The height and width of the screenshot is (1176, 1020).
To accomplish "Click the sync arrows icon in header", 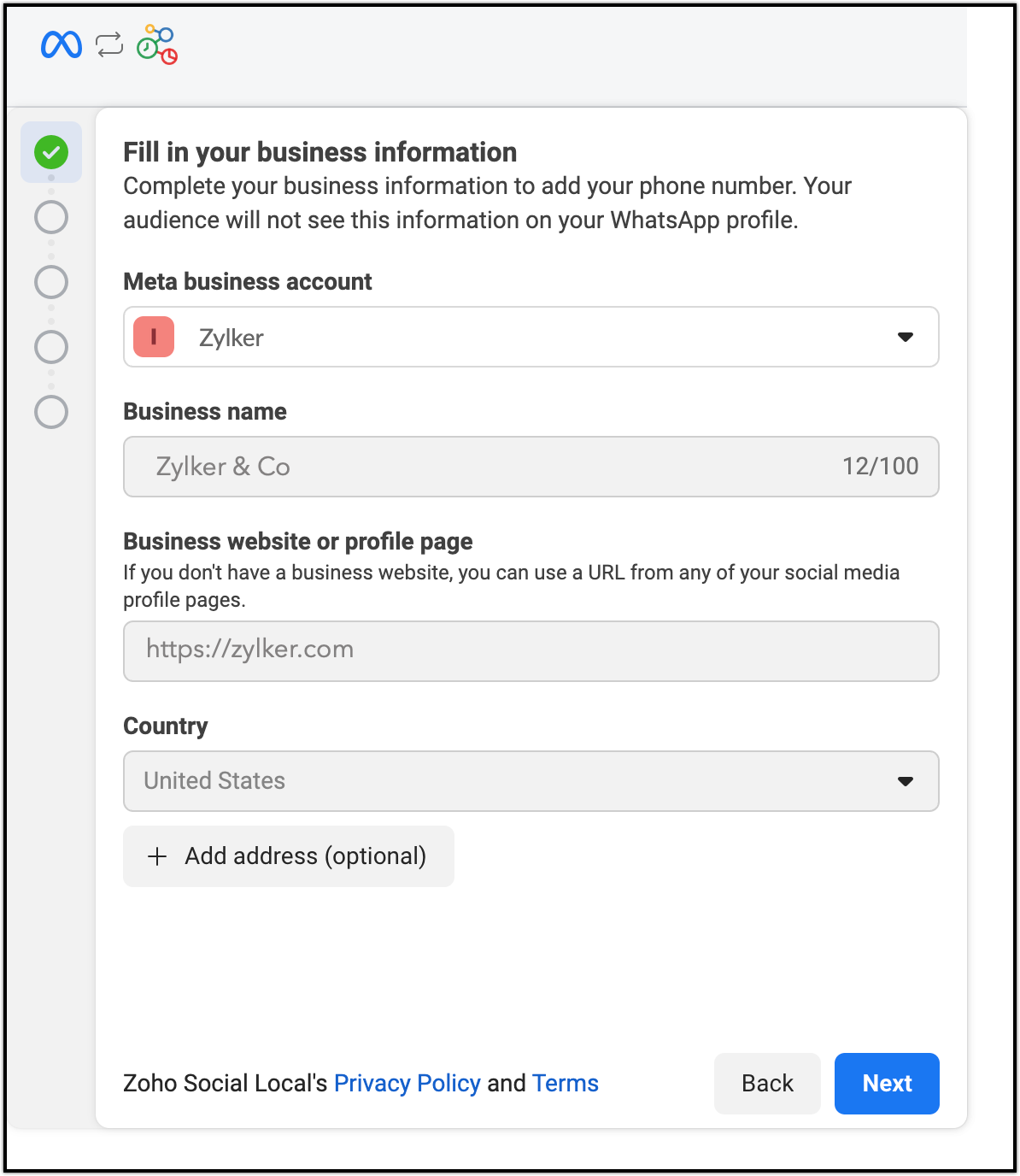I will pos(109,44).
